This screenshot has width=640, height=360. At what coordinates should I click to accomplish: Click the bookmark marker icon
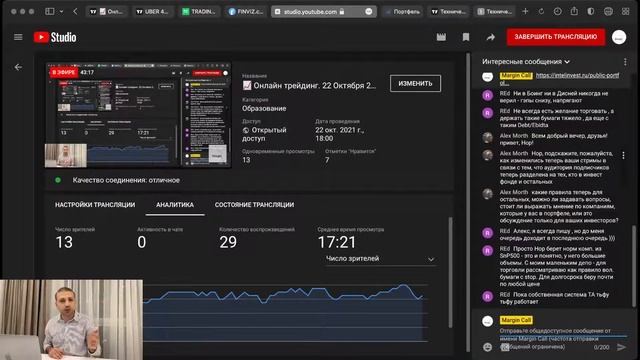point(466,37)
